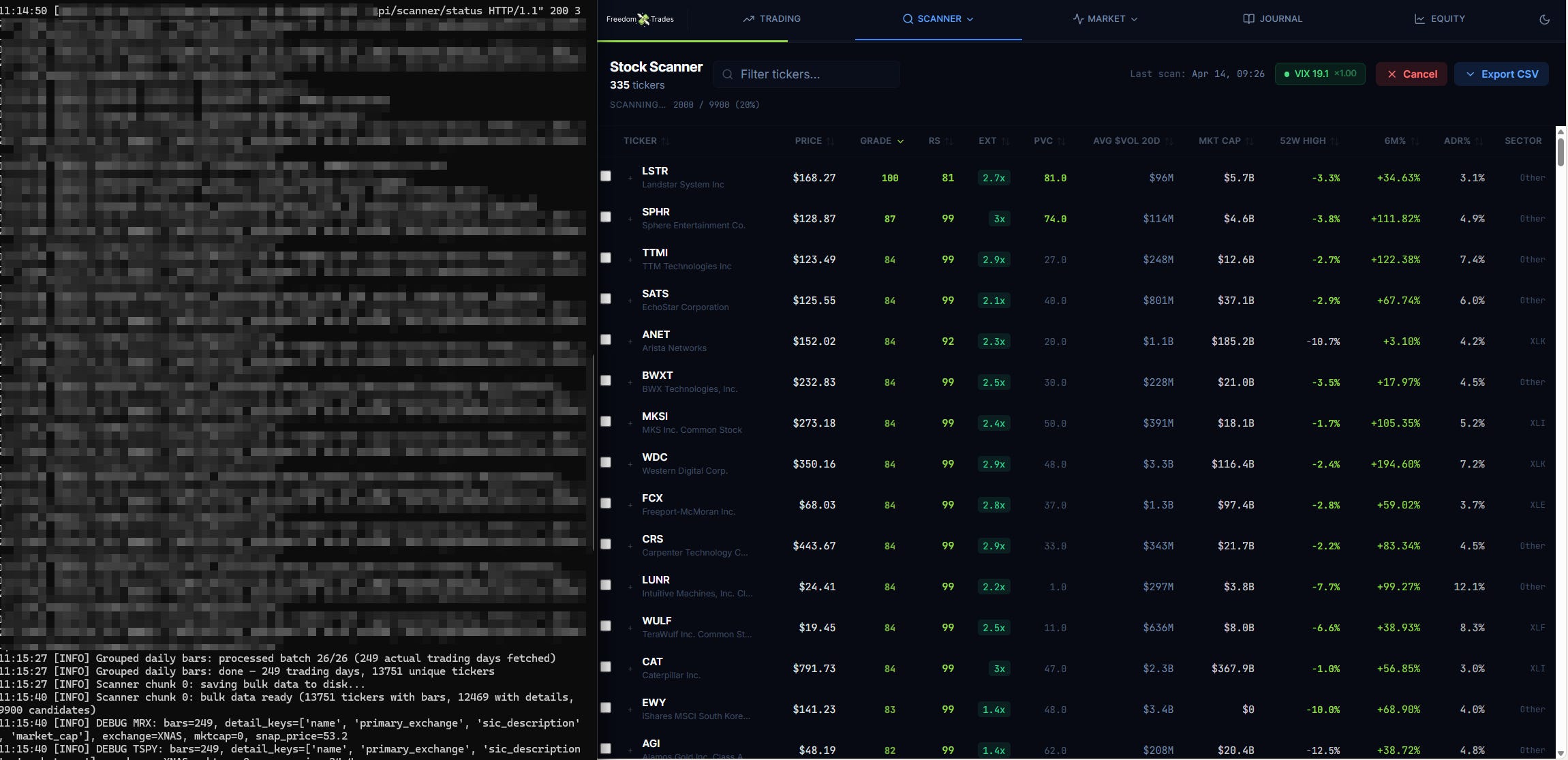This screenshot has width=1568, height=760.
Task: Click the plus icon beside LSTR
Action: click(x=630, y=179)
